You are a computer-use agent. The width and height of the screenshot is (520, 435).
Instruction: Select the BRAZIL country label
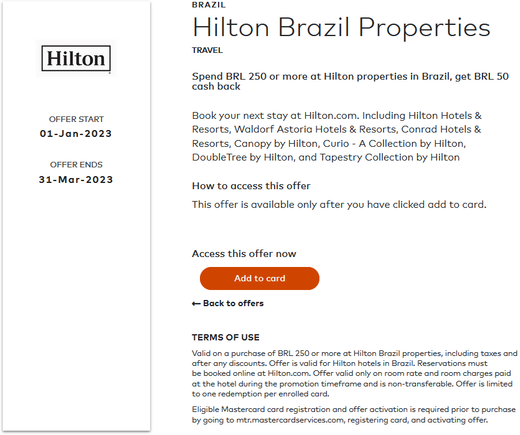click(x=209, y=5)
